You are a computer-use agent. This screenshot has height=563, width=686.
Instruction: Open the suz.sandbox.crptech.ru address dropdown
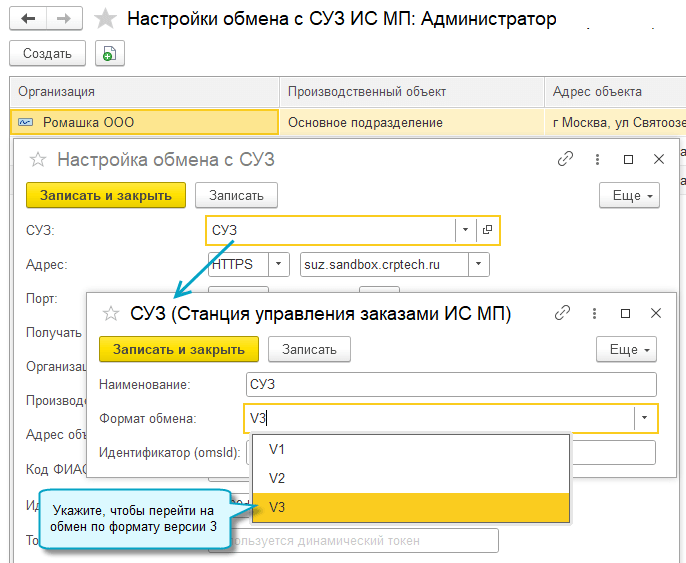(x=479, y=265)
